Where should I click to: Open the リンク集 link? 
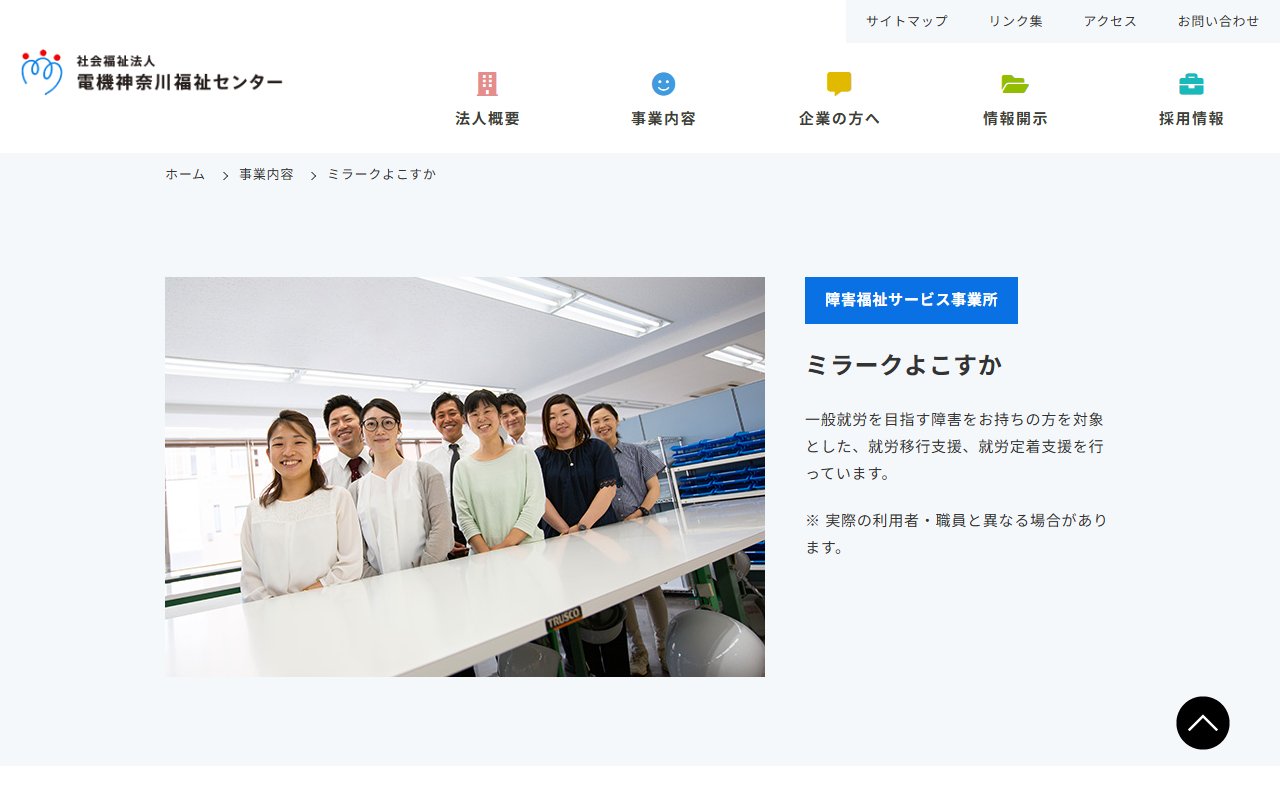pyautogui.click(x=1016, y=21)
